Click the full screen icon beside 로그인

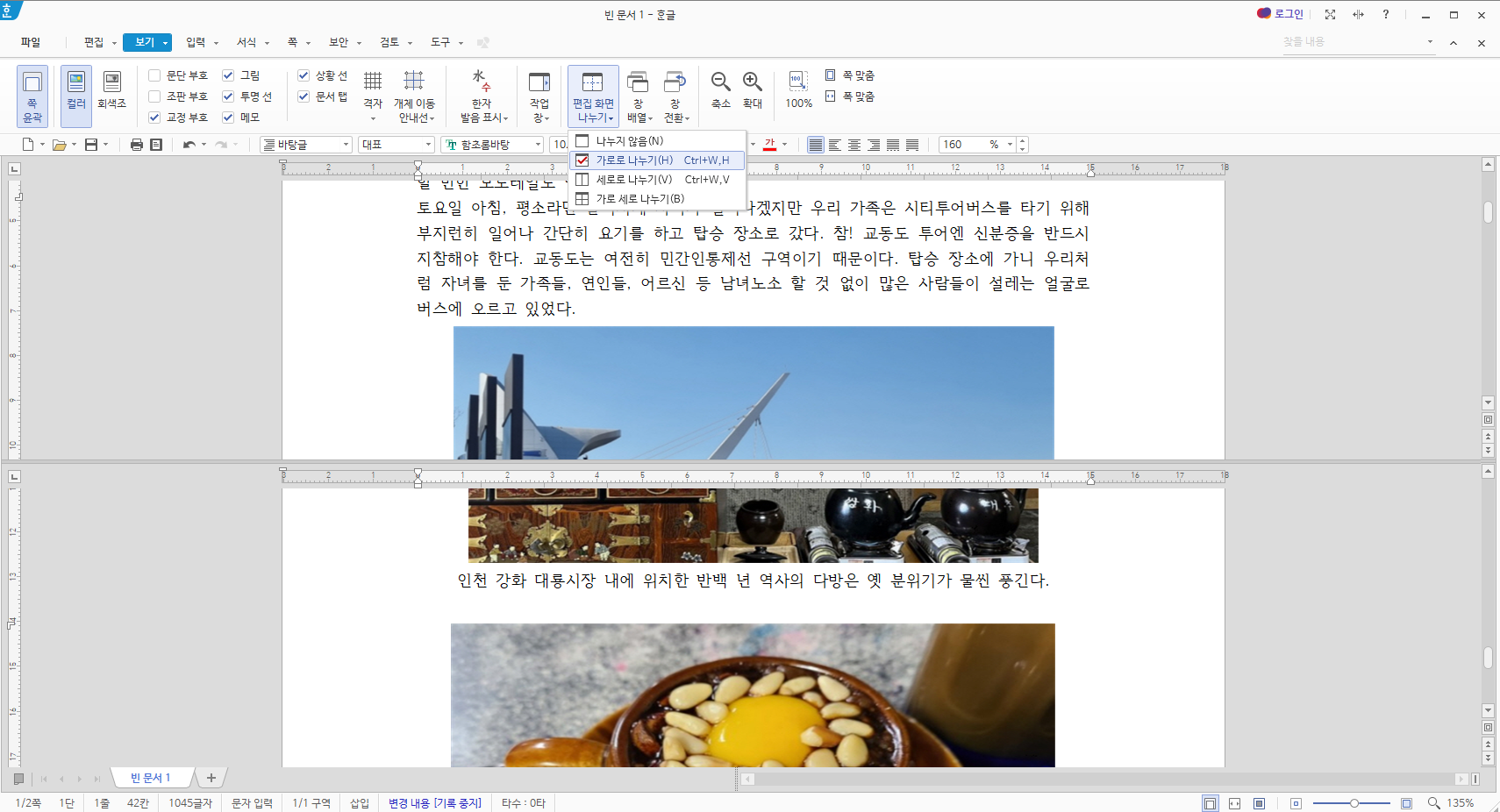point(1330,14)
